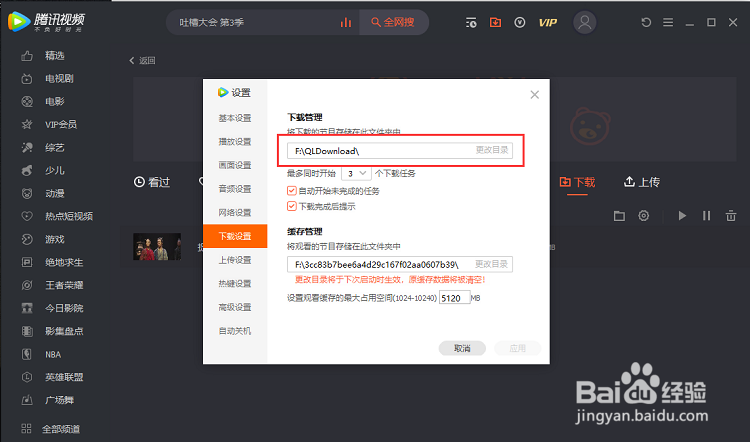The height and width of the screenshot is (442, 750).
Task: Open the watch history list icon
Action: tap(471, 22)
